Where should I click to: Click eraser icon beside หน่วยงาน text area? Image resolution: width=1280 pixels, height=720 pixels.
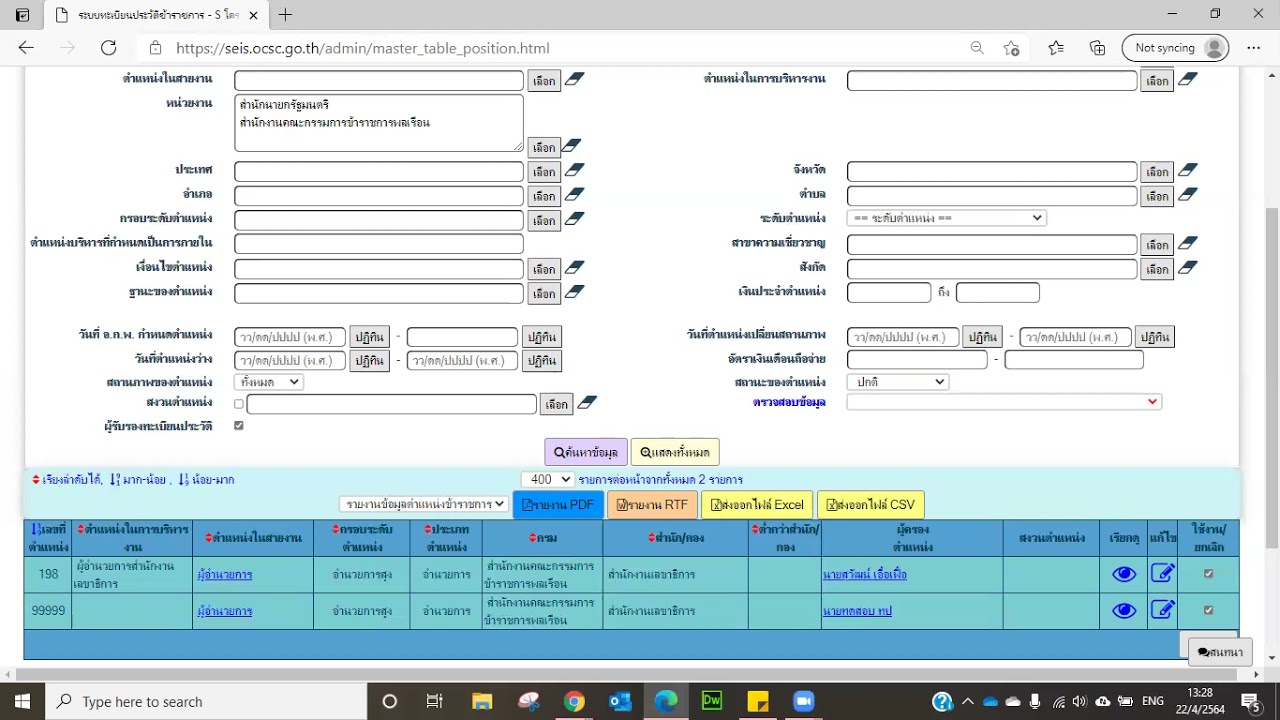coord(571,146)
